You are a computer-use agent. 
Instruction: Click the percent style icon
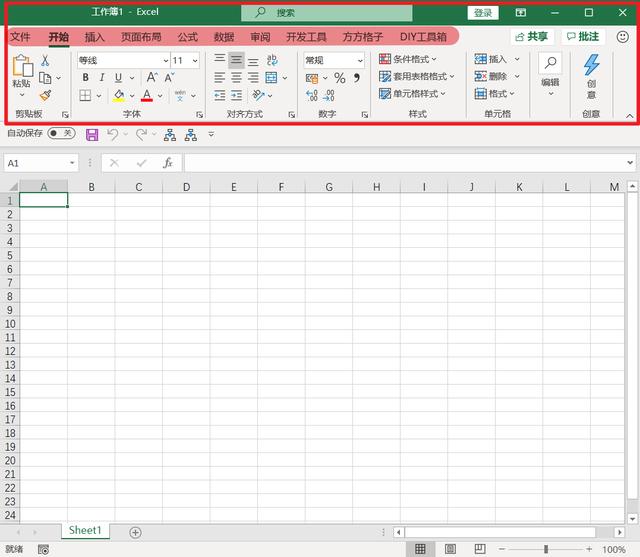[339, 78]
